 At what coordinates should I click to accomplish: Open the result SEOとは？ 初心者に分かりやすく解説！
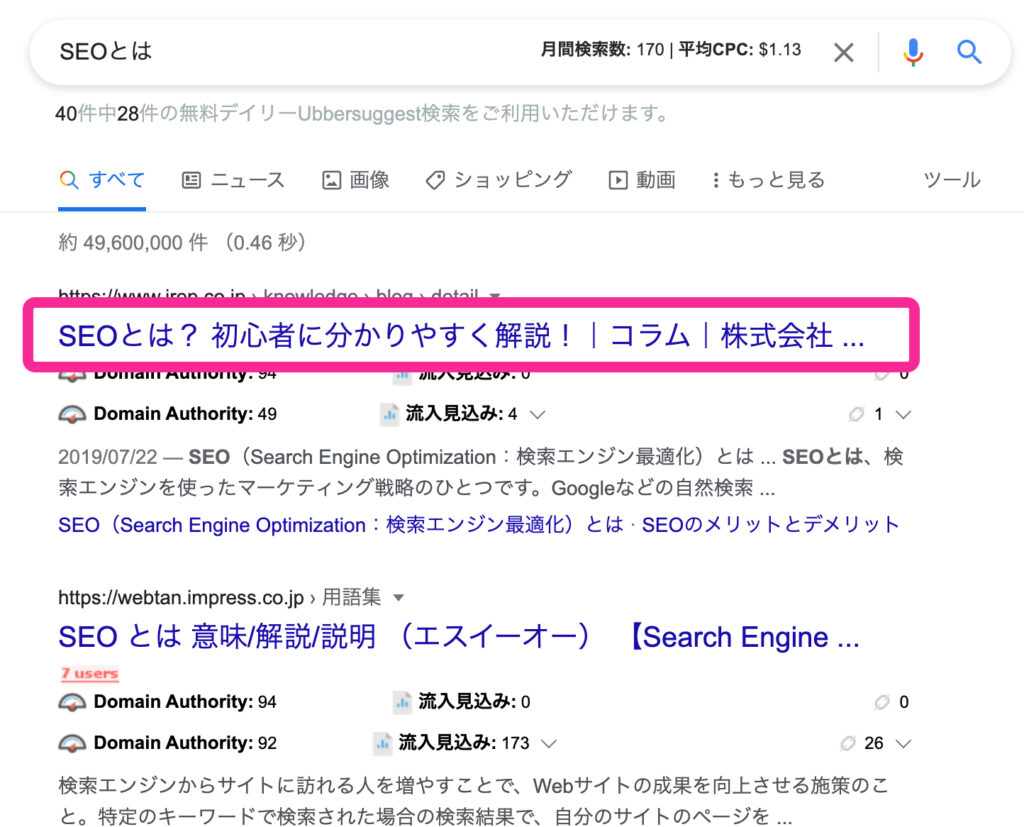pyautogui.click(x=461, y=336)
